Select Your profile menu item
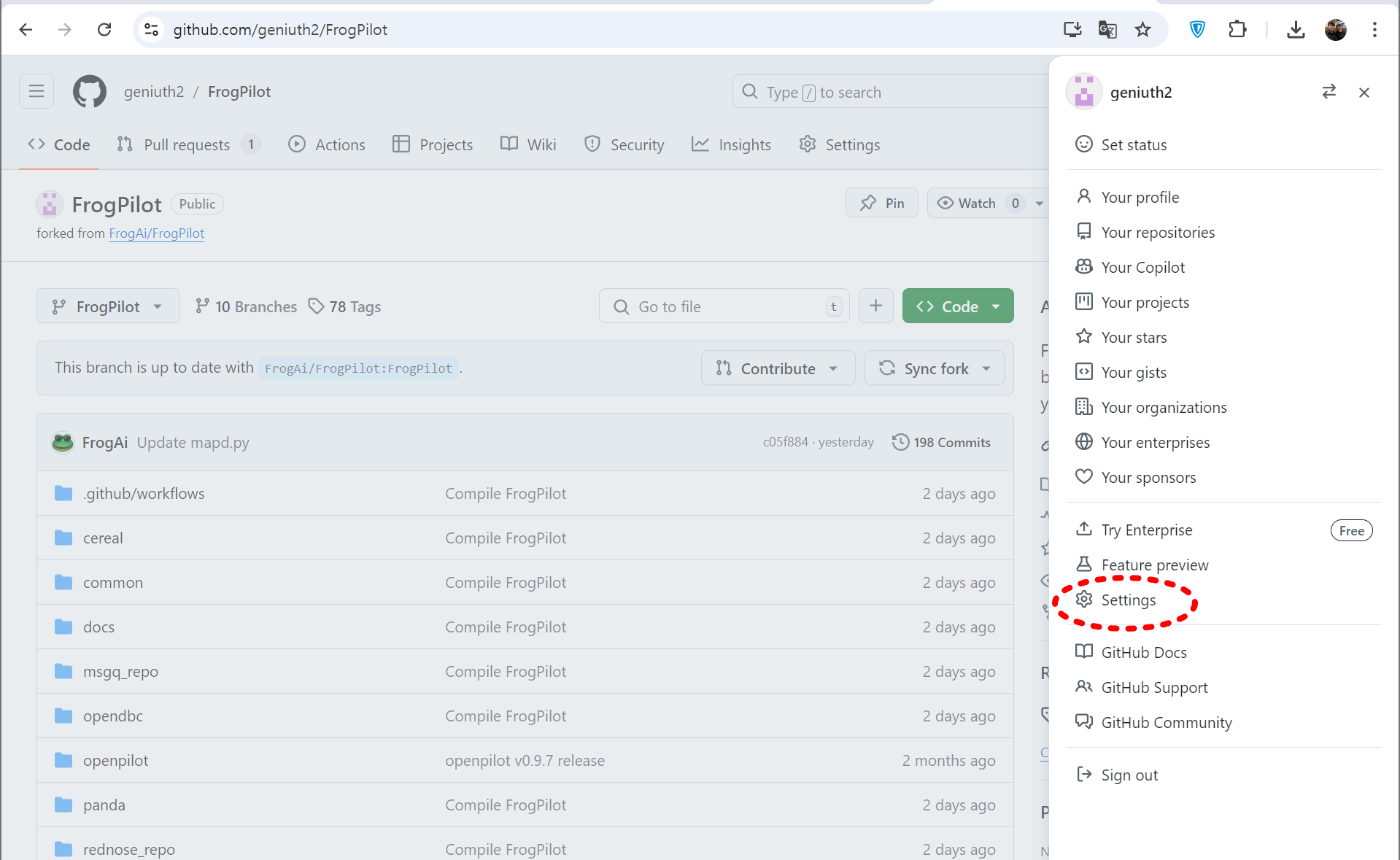This screenshot has height=860, width=1400. pyautogui.click(x=1223, y=197)
